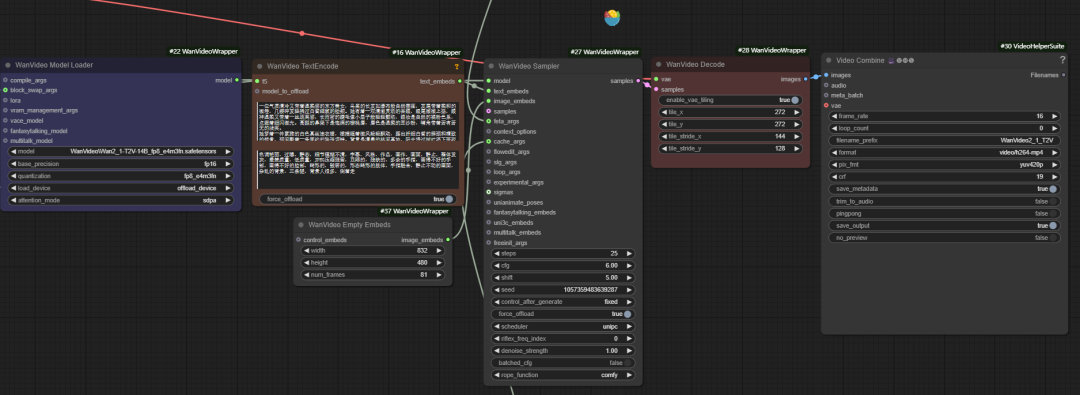Viewport: 1080px width, 395px height.
Task: Click the Filenames output socket
Action: click(x=1063, y=74)
